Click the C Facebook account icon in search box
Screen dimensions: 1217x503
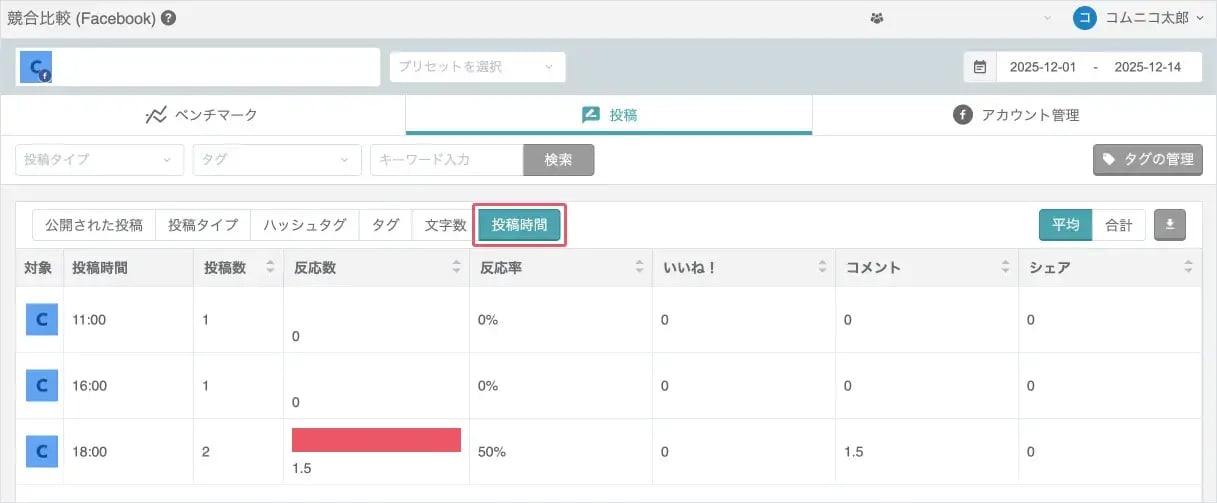tap(36, 67)
